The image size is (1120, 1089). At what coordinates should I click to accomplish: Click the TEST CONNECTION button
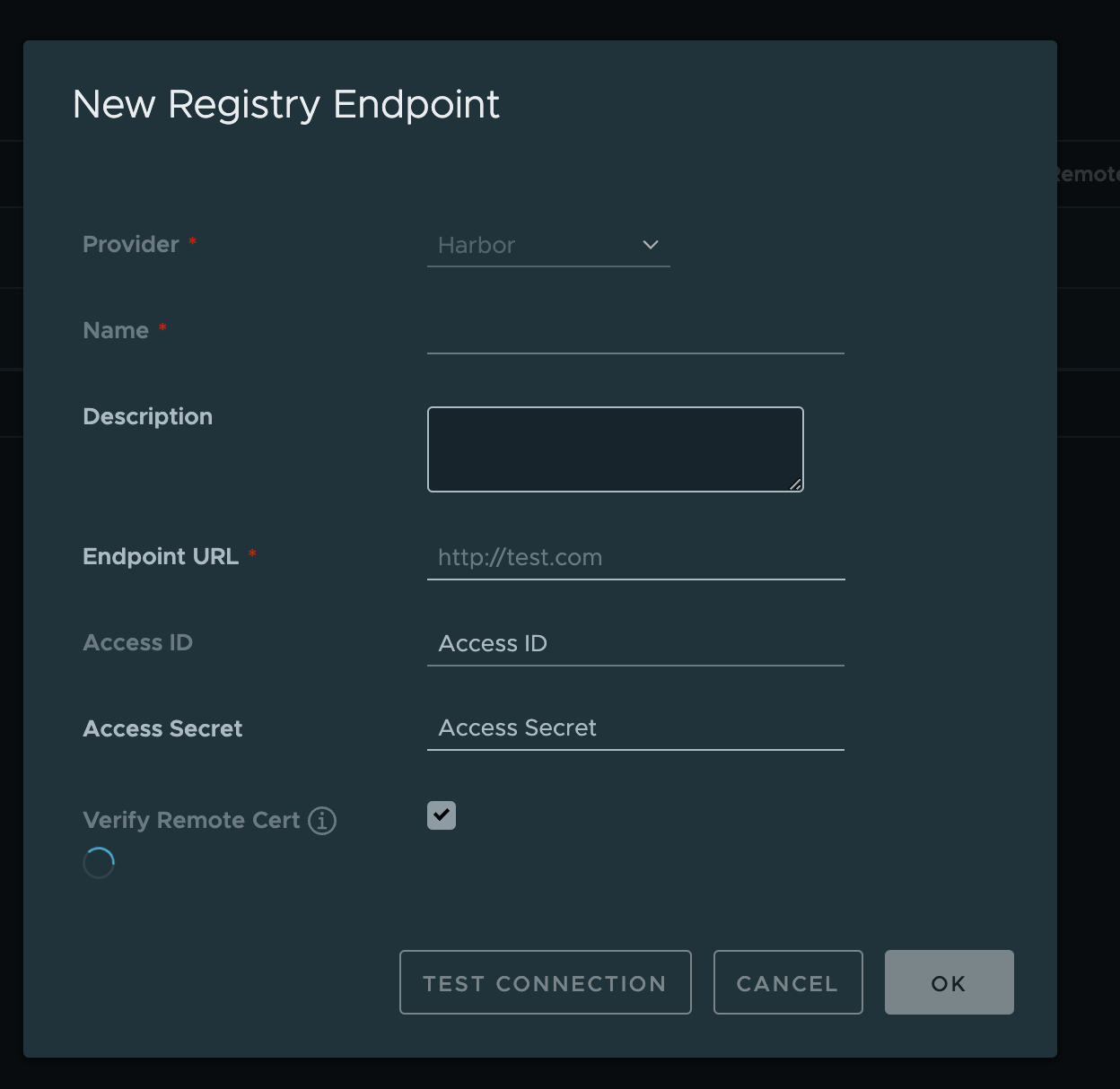545,982
